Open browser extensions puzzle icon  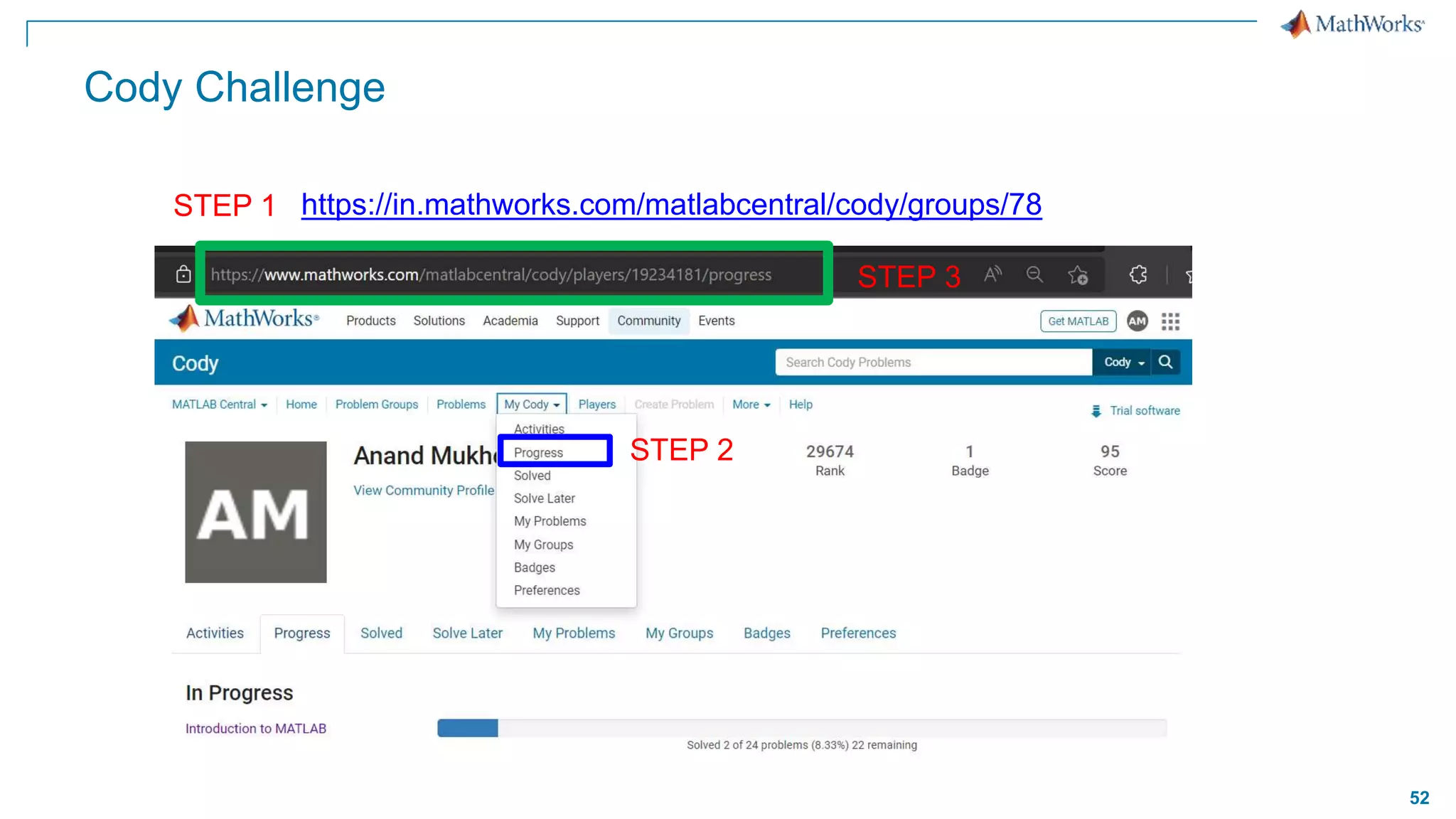coord(1138,274)
